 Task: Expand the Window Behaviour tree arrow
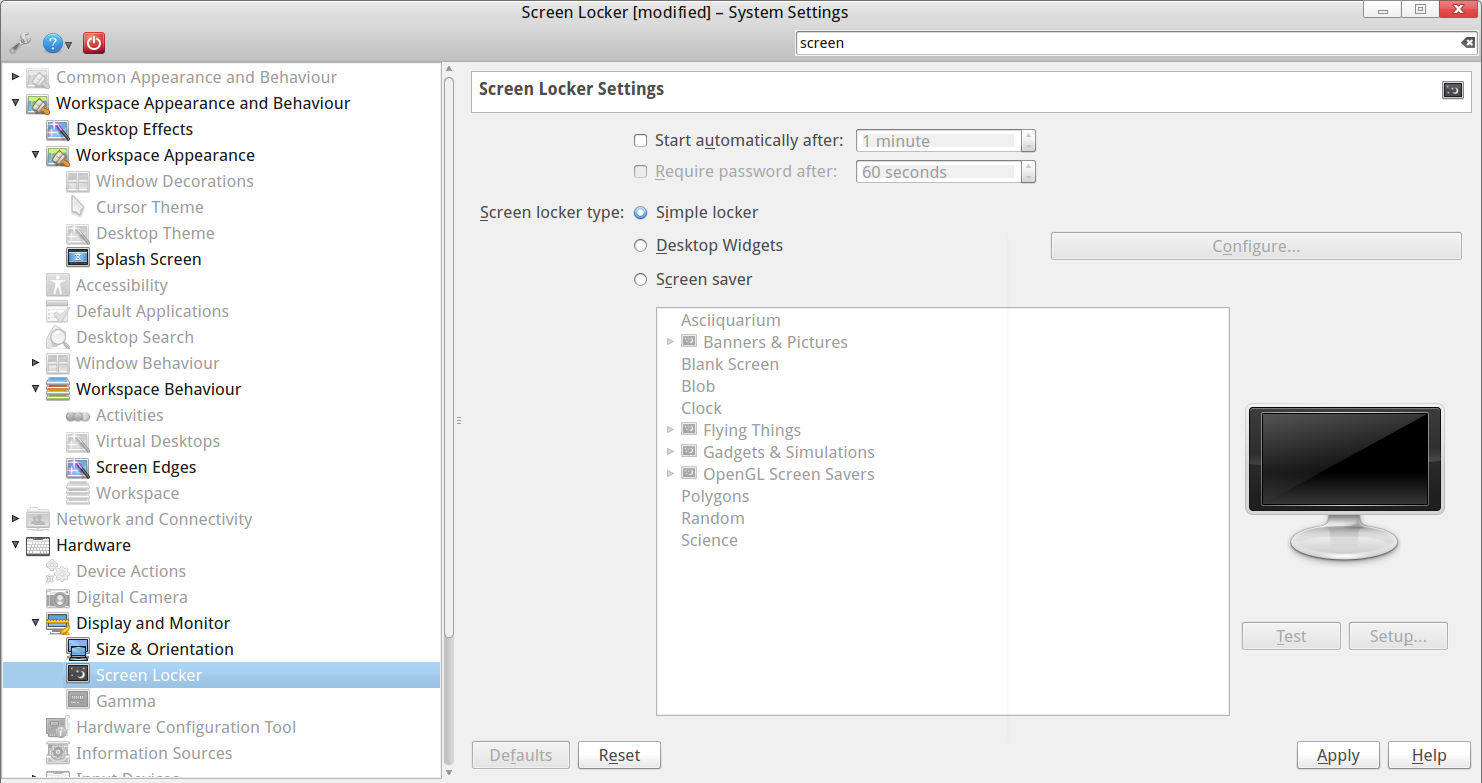tap(35, 363)
